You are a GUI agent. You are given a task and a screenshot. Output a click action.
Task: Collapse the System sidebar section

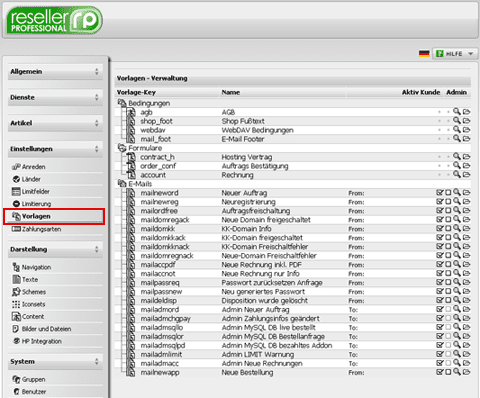click(55, 362)
